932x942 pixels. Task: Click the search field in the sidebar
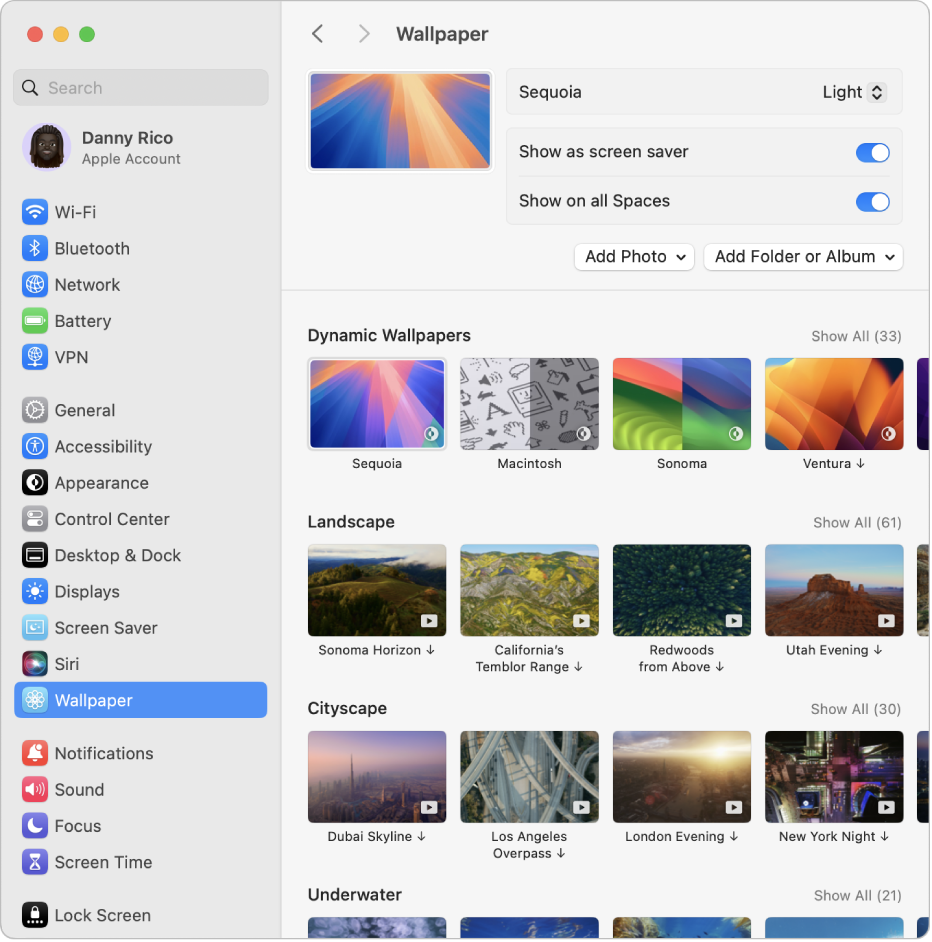pyautogui.click(x=140, y=87)
